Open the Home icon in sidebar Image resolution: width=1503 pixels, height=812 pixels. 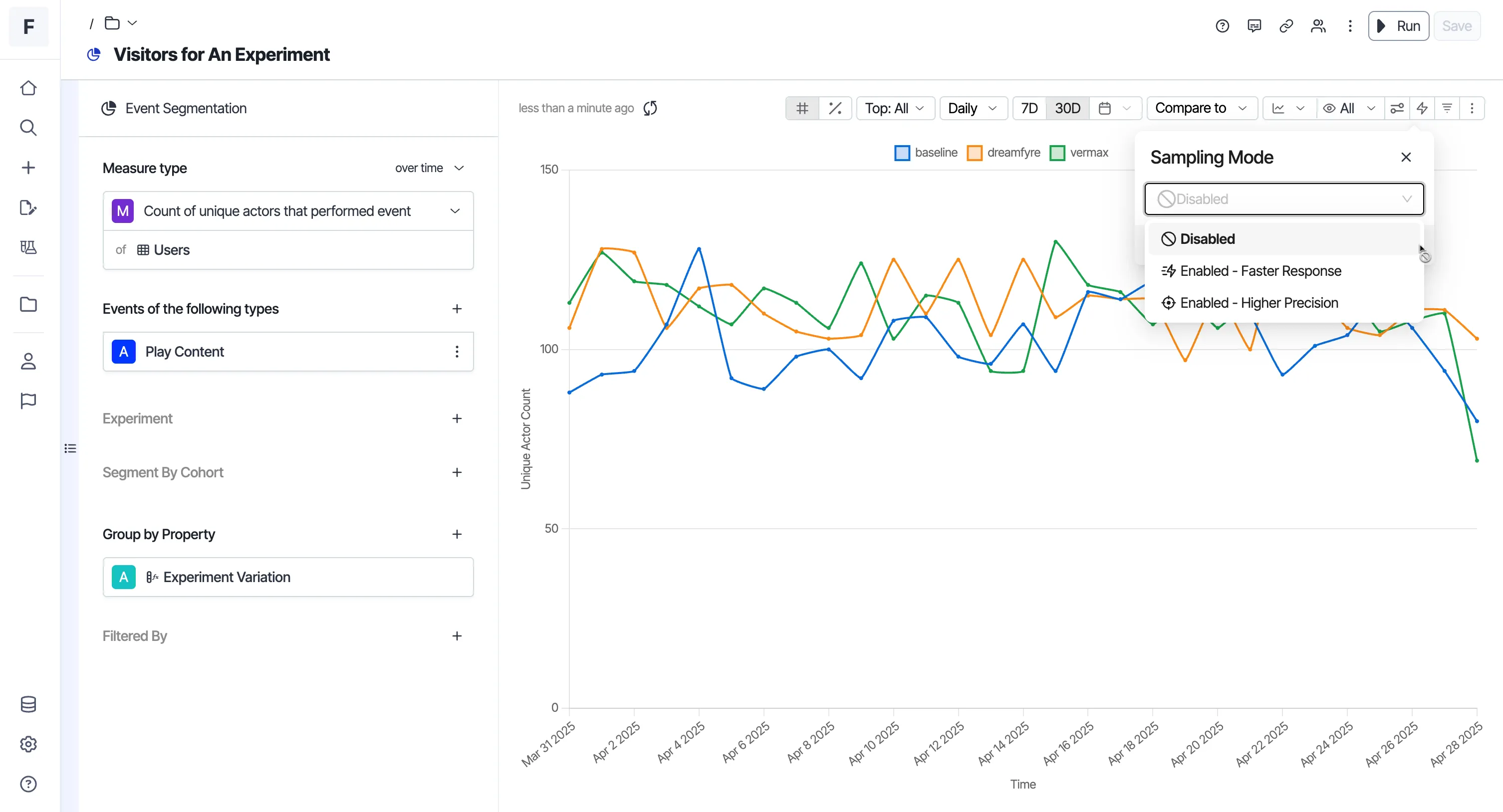pos(28,88)
